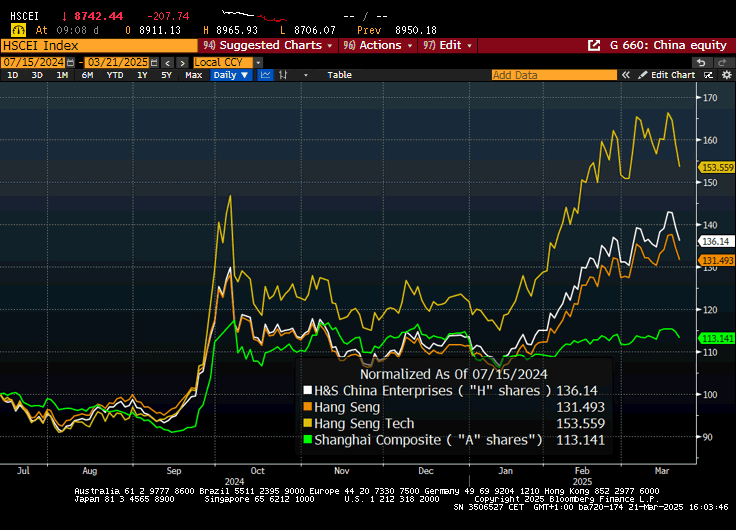Click Normalized As Of 07/15/2024 legend title

[x=453, y=374]
